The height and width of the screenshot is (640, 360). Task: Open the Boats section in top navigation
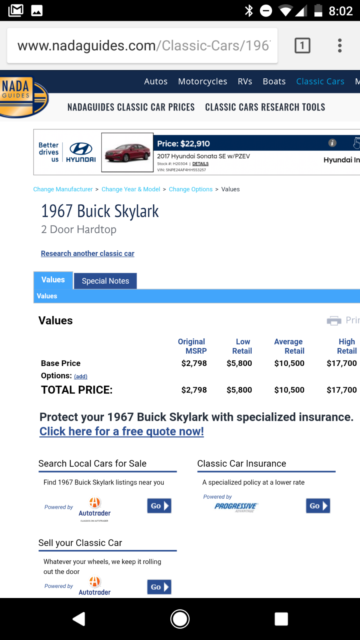tap(274, 82)
